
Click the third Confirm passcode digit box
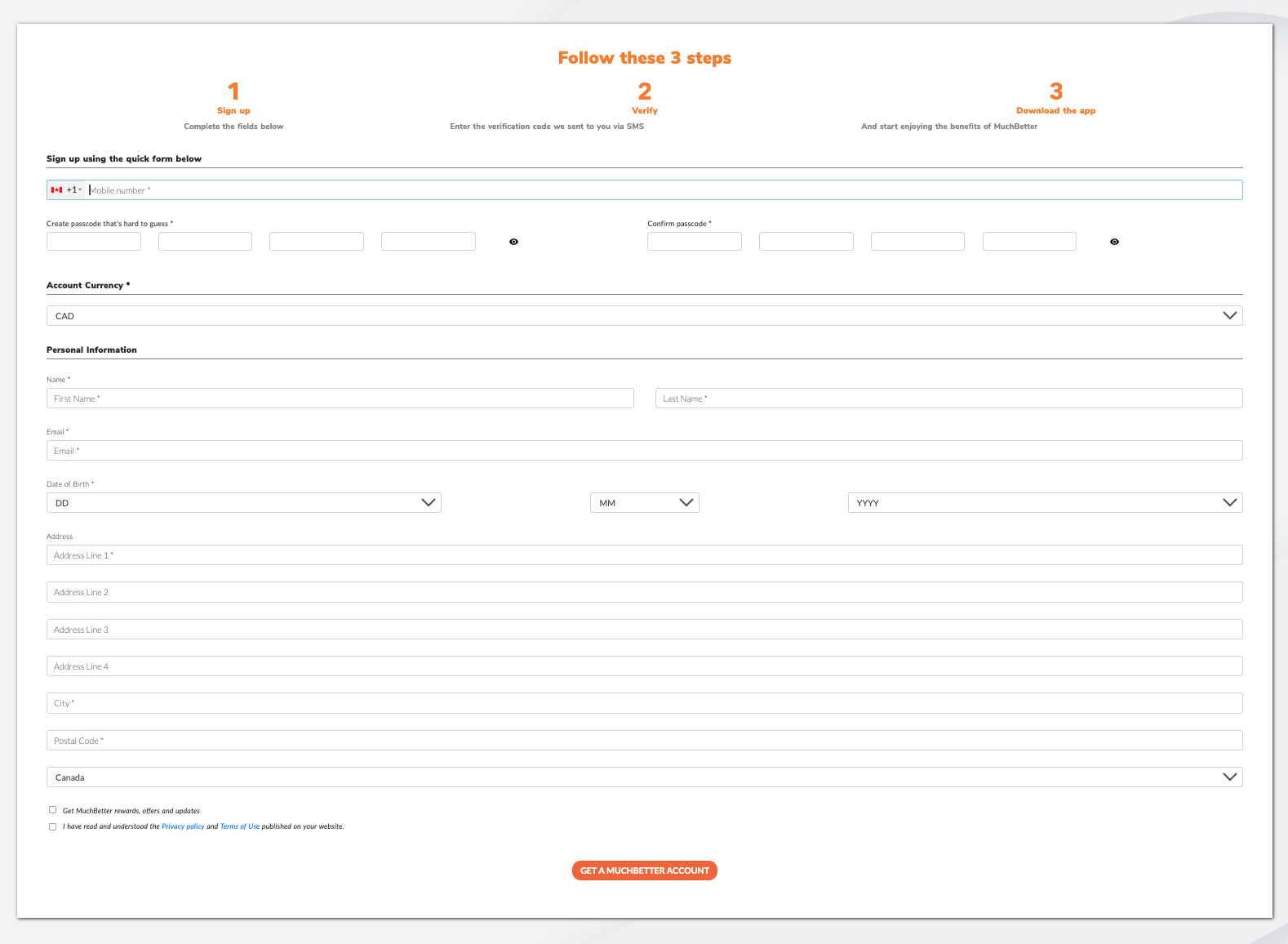click(x=917, y=241)
